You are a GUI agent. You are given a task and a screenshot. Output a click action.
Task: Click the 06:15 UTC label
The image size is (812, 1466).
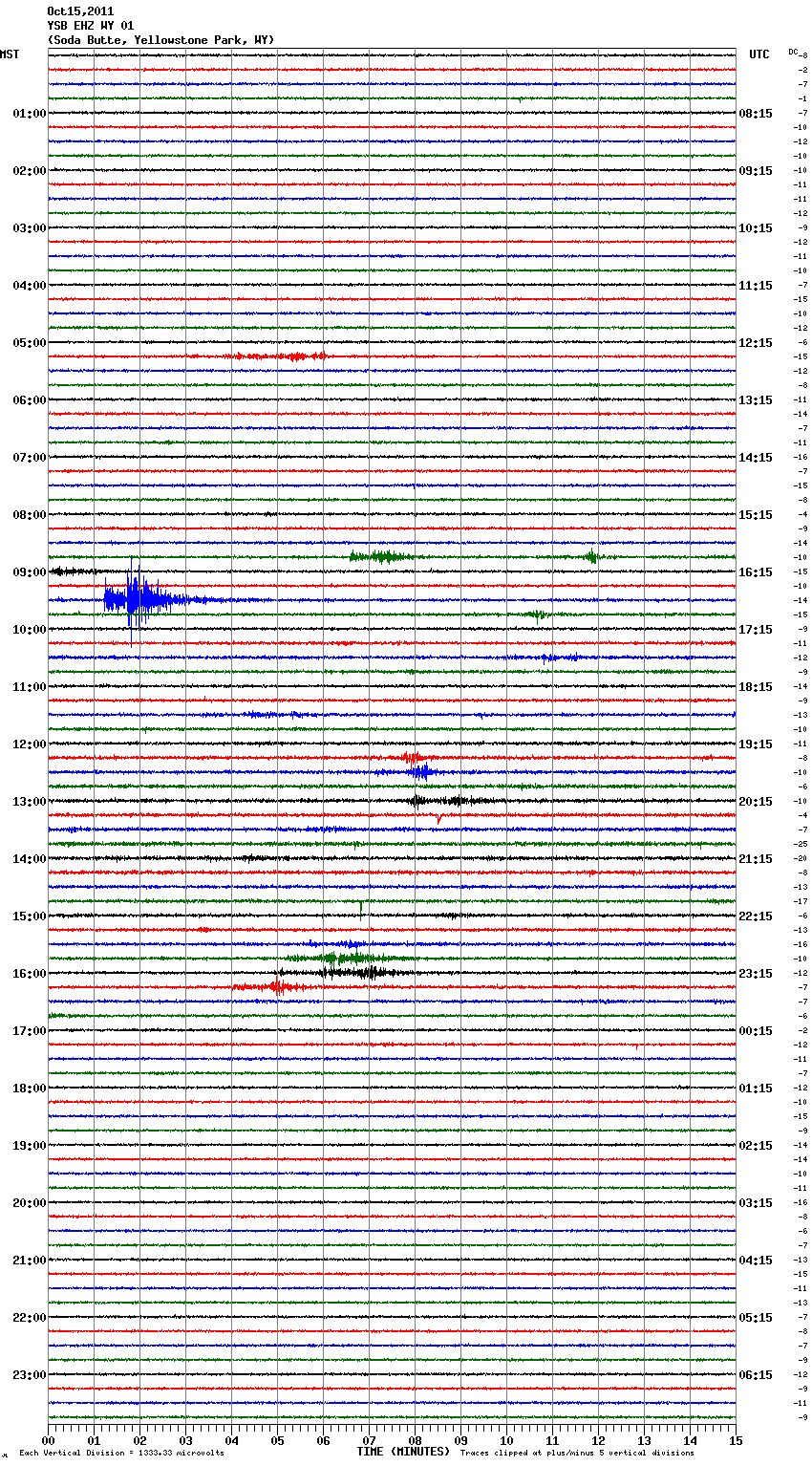point(756,1375)
